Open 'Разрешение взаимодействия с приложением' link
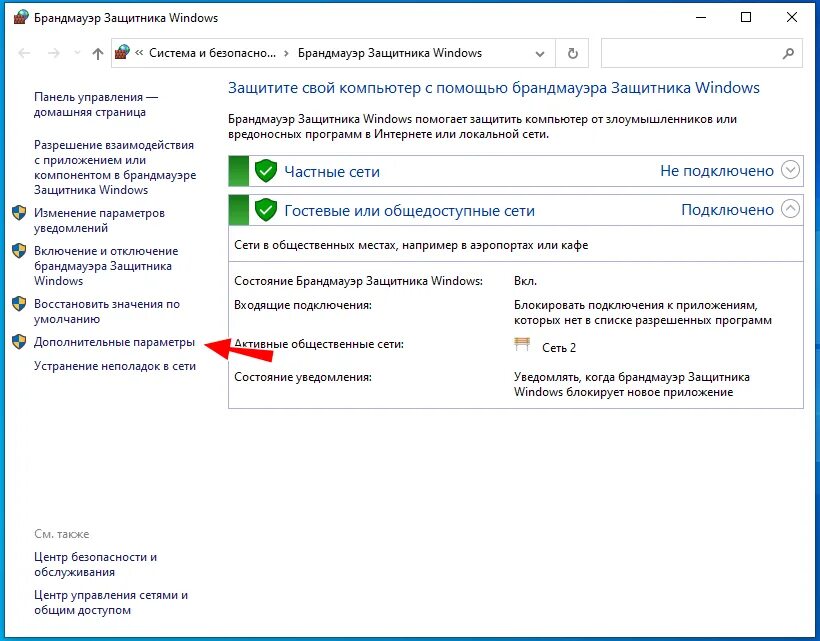 click(115, 167)
